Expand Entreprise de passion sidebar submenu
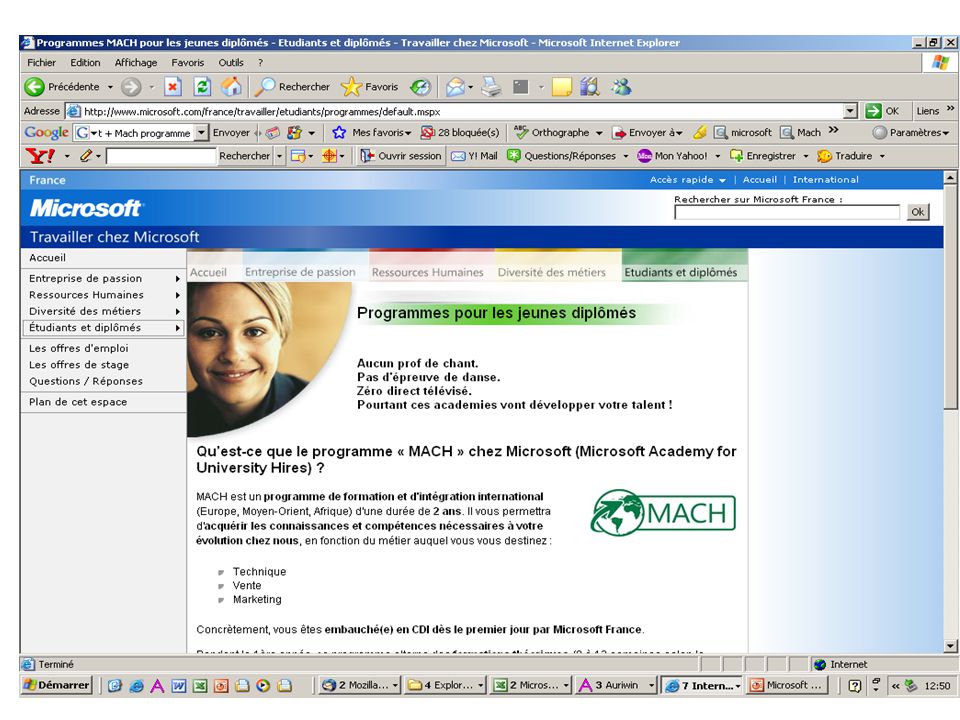Image resolution: width=960 pixels, height=720 pixels. coord(178,279)
